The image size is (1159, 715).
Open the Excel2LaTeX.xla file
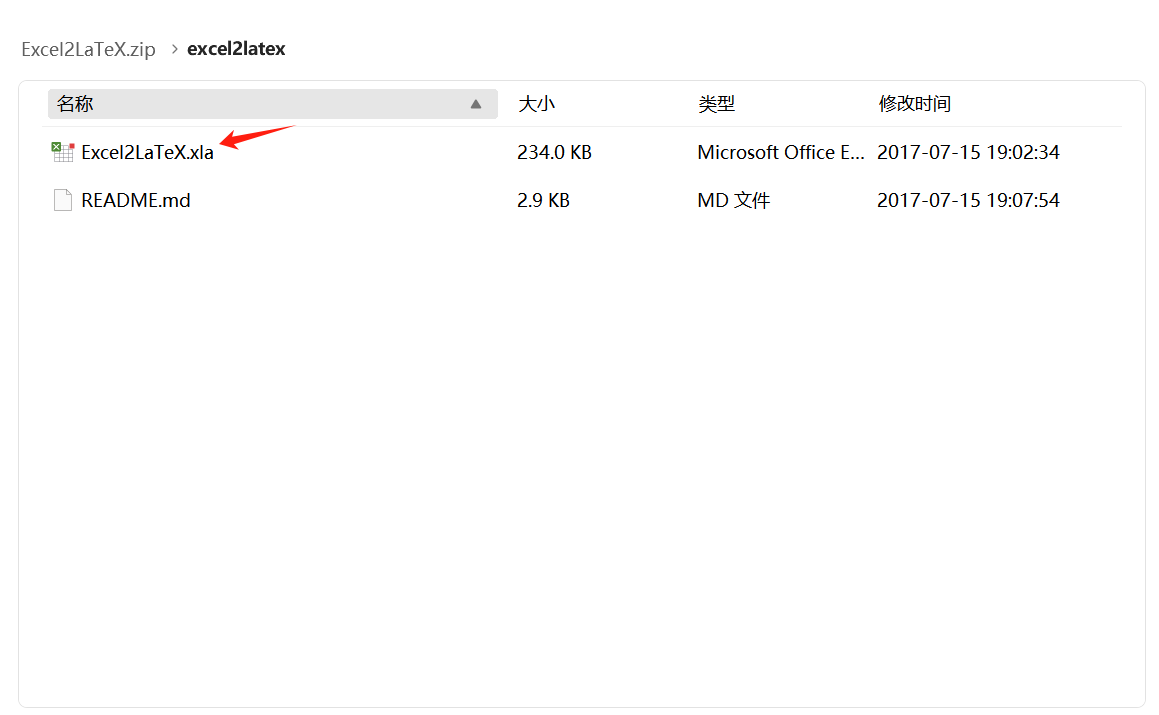pyautogui.click(x=147, y=152)
